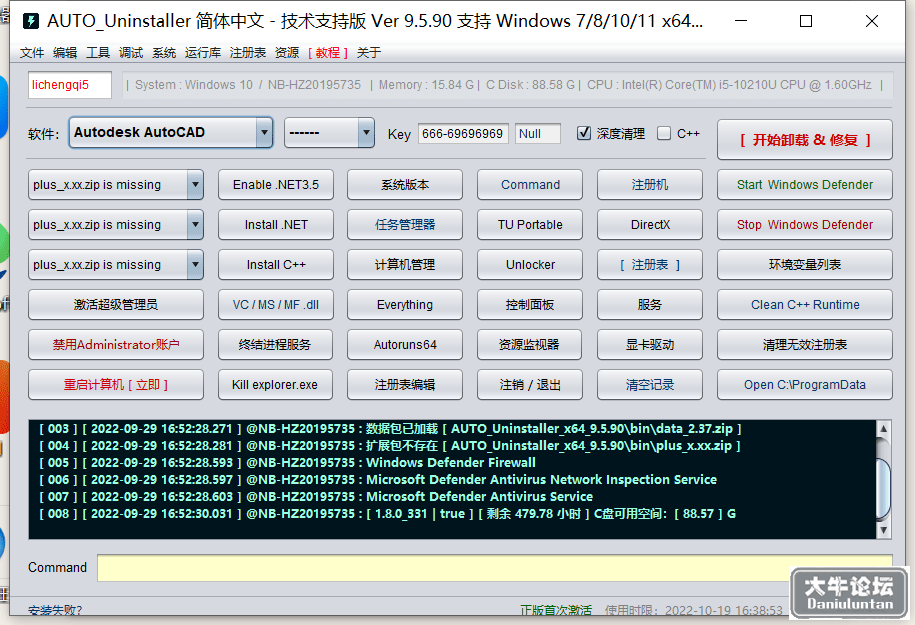Click the 注销 / 退出 button

pos(530,385)
